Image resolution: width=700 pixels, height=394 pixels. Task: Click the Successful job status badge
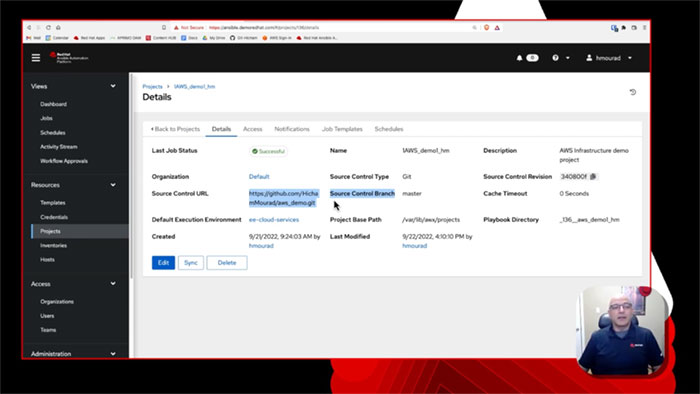point(268,151)
